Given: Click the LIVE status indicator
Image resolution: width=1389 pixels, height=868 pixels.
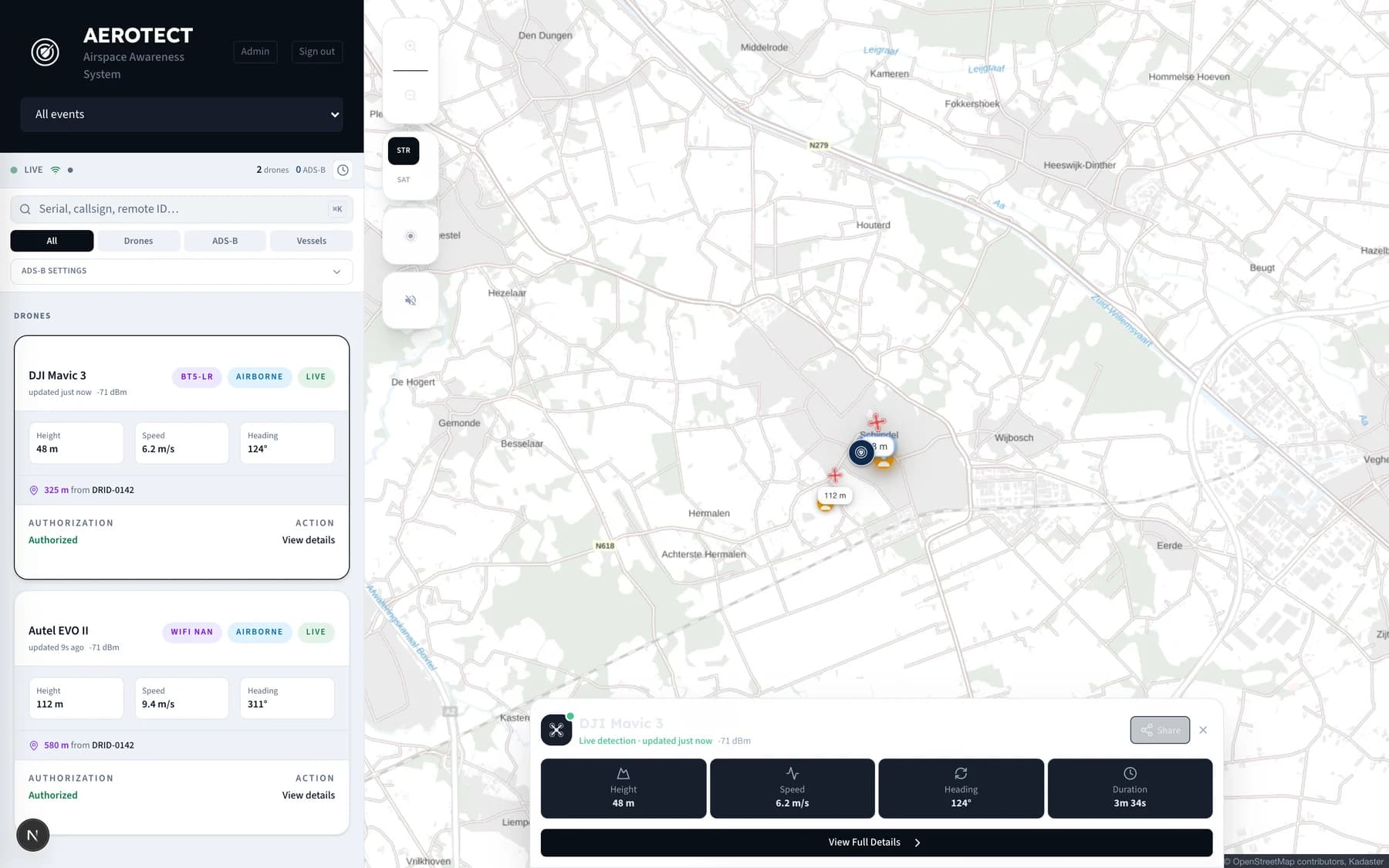Looking at the screenshot, I should click(x=27, y=170).
